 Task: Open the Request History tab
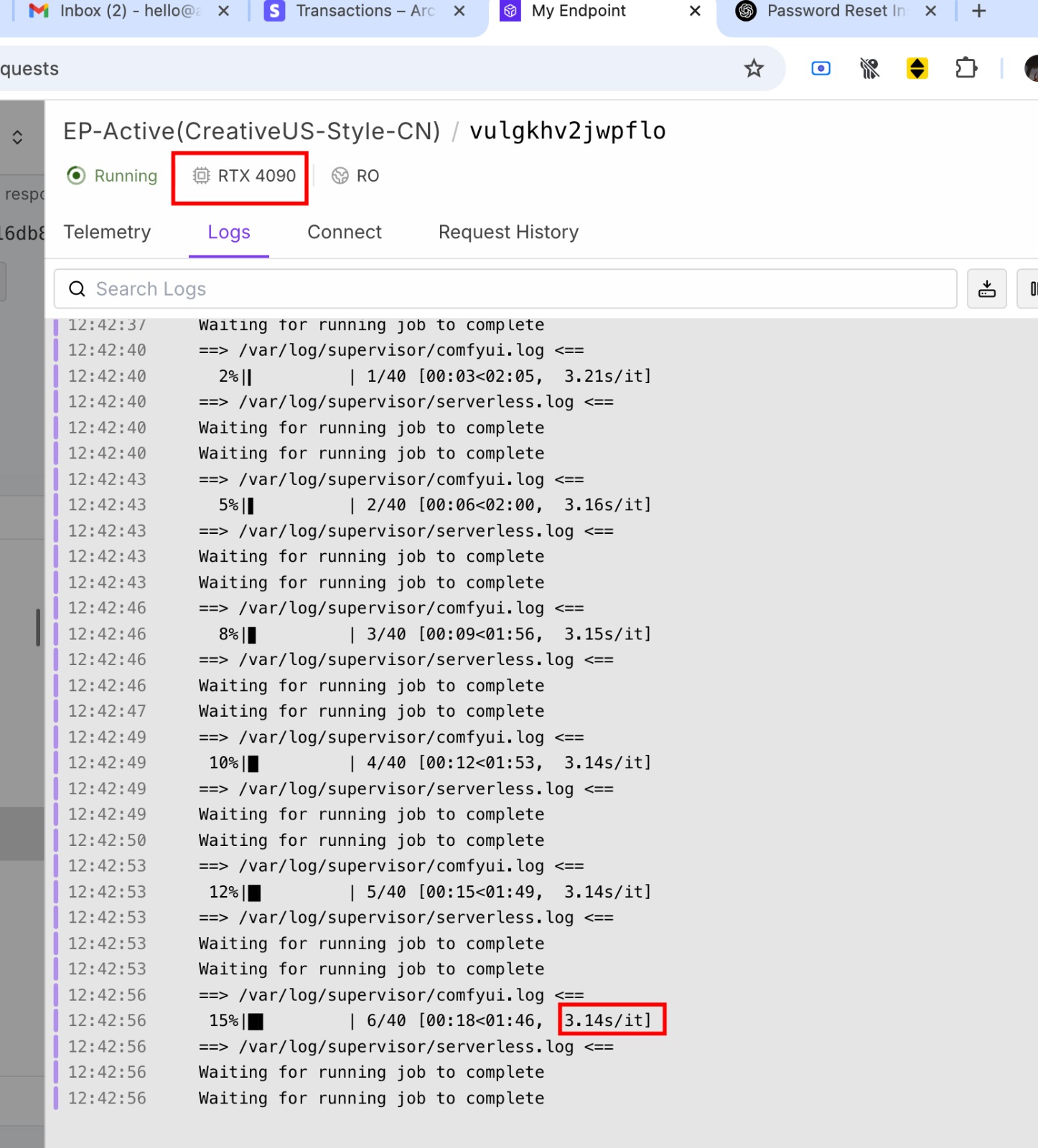point(508,232)
